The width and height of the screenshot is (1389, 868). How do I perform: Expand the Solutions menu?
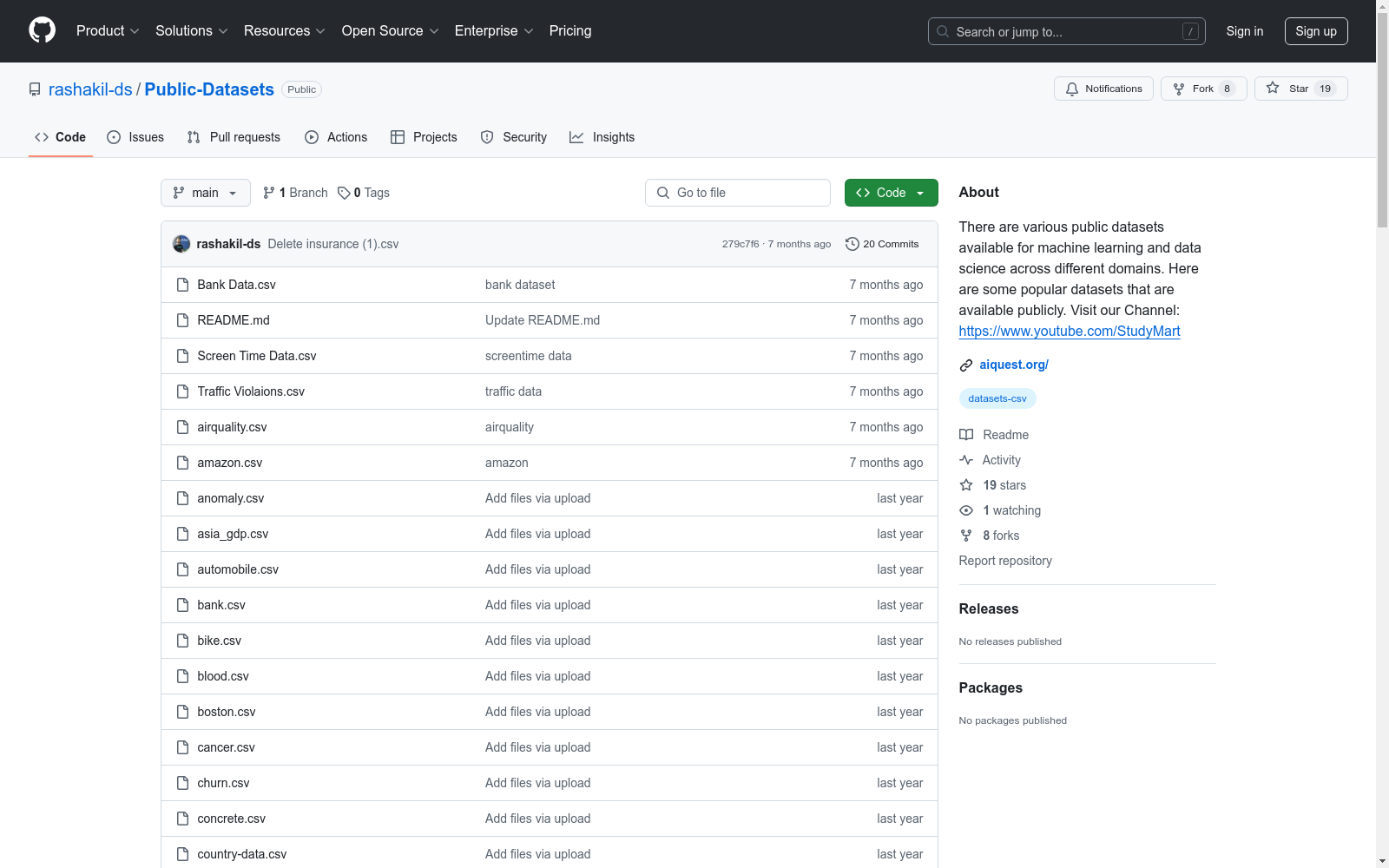(192, 31)
